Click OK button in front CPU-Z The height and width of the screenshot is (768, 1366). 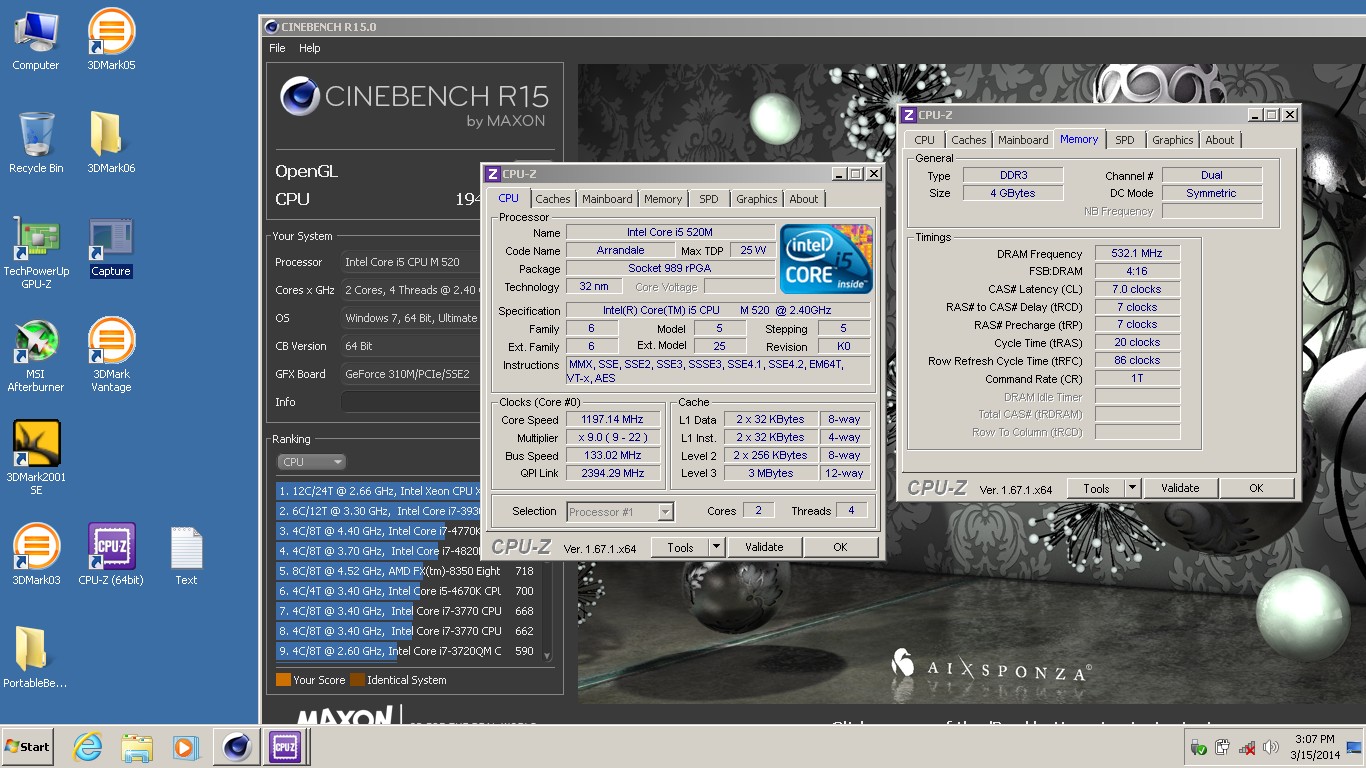(840, 547)
